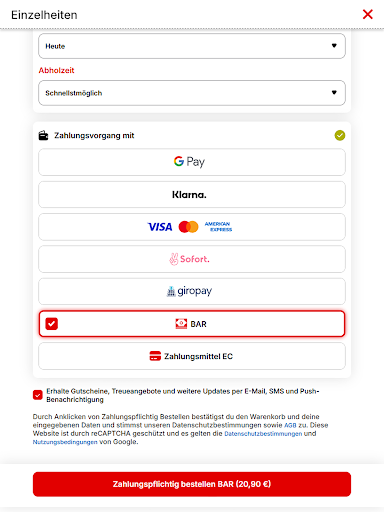Image resolution: width=384 pixels, height=512 pixels.
Task: Choose the Google Pay payment option
Action: coord(192,162)
